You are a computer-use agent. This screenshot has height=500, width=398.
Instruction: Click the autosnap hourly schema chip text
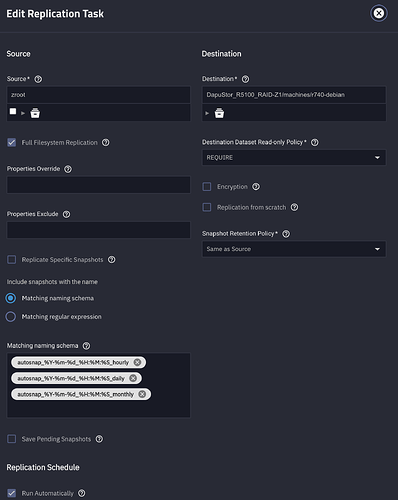coord(73,362)
